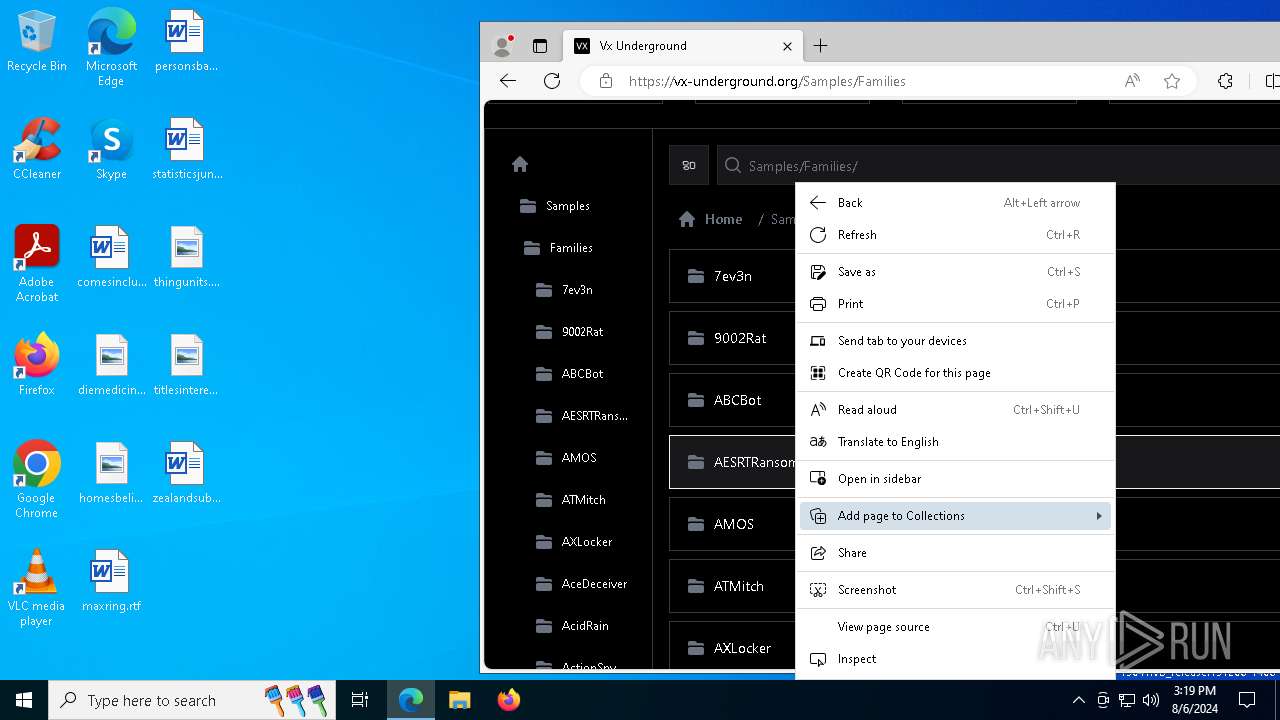
Task: Choose Inspect from context menu
Action: (955, 659)
